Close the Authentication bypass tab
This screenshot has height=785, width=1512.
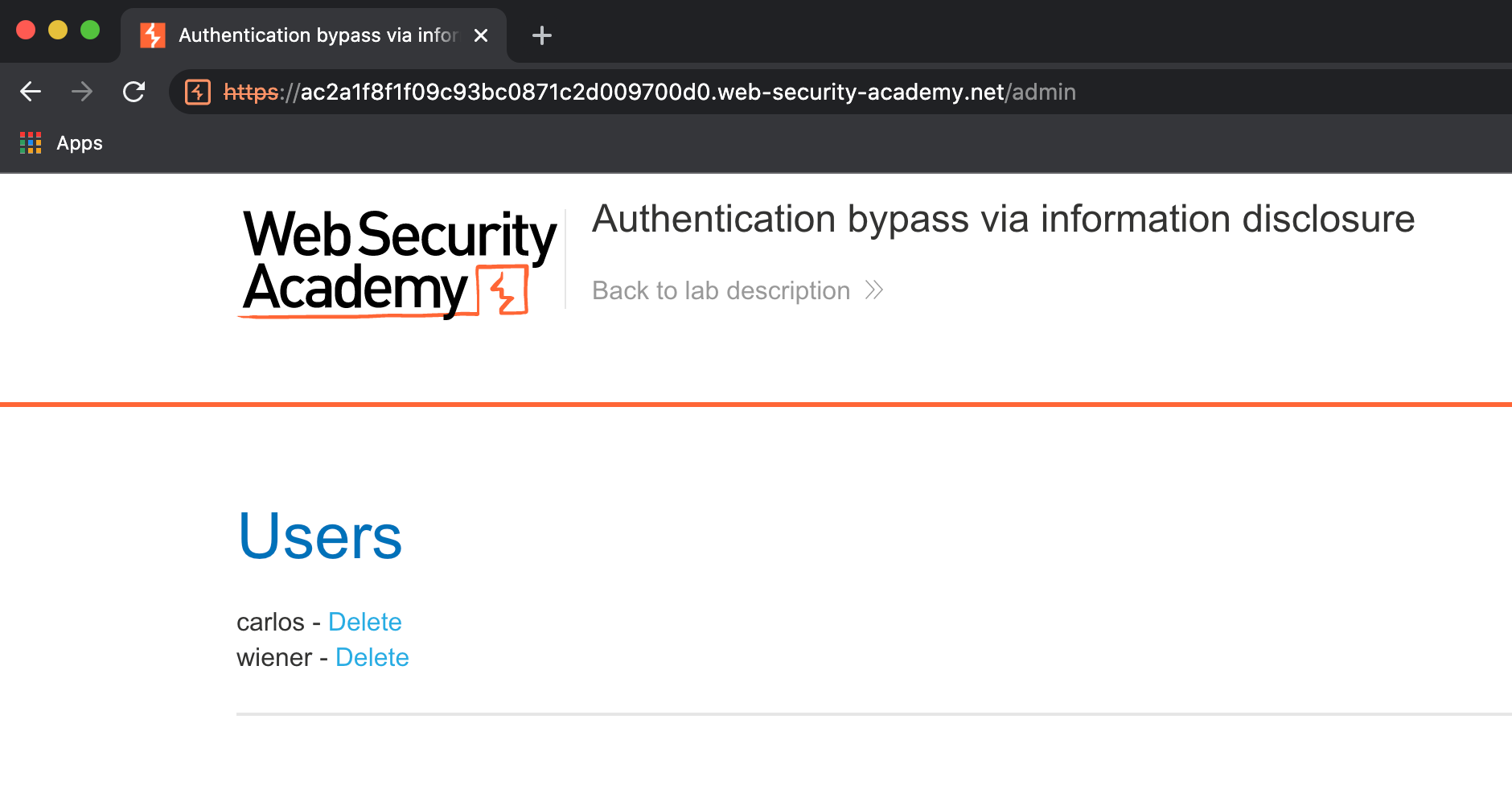(x=481, y=35)
